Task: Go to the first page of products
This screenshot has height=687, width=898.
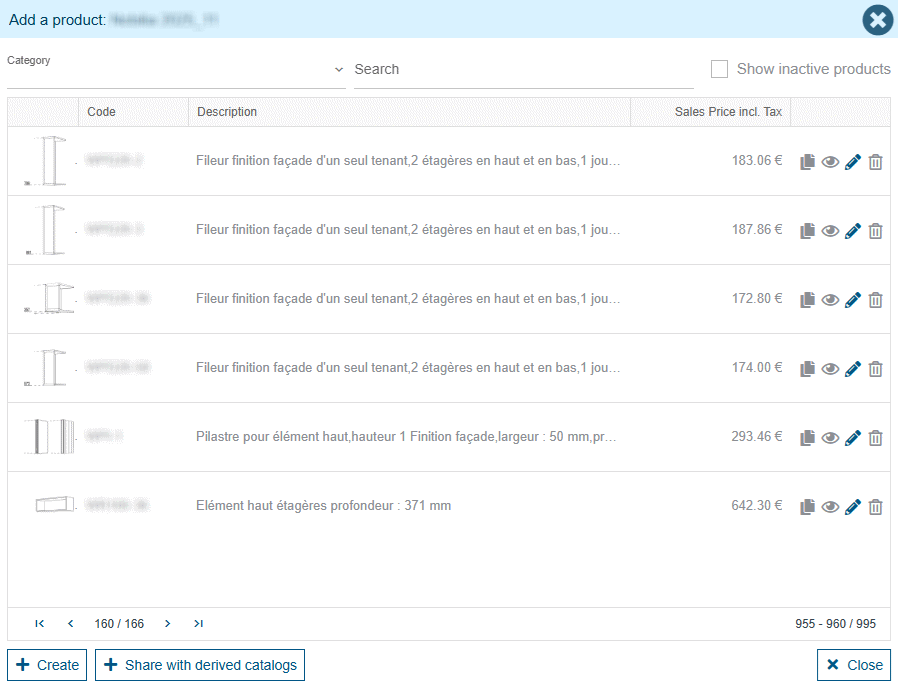Action: [x=40, y=624]
